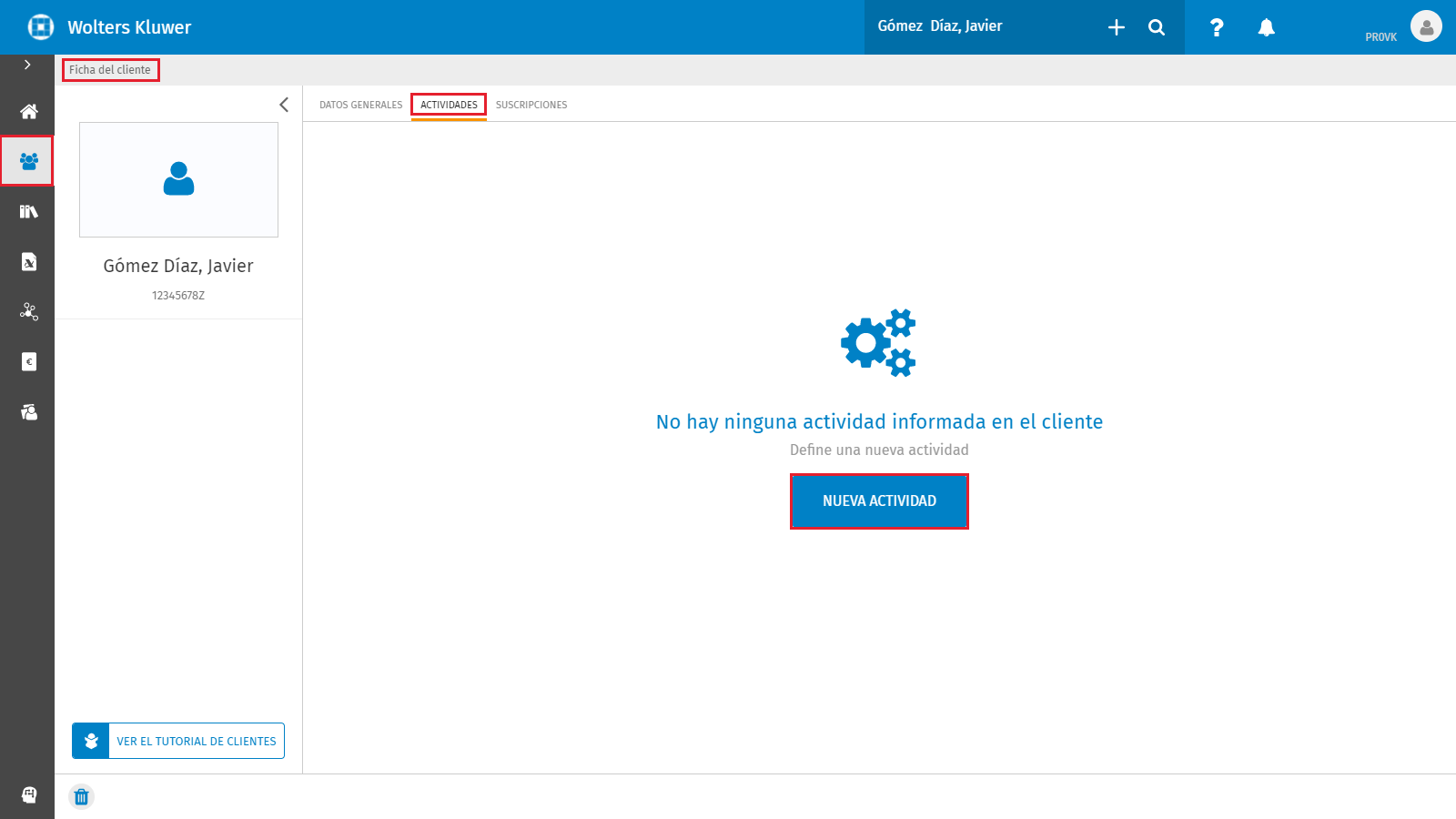Screen dimensions: 1456x819
Task: Open the support agent sidebar icon
Action: click(28, 412)
